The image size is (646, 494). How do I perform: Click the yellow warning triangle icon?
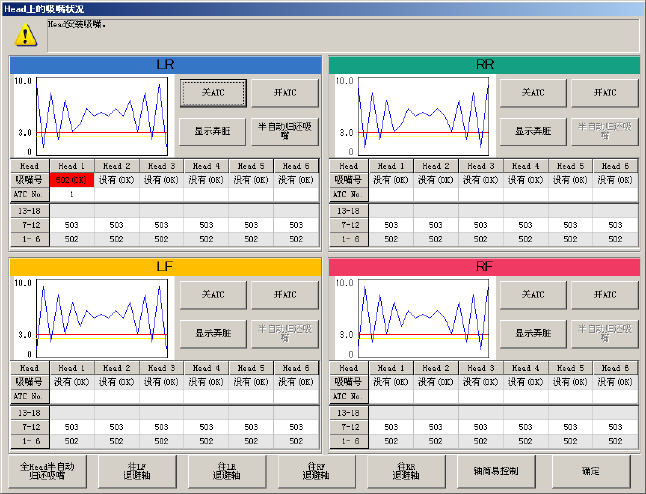(26, 34)
